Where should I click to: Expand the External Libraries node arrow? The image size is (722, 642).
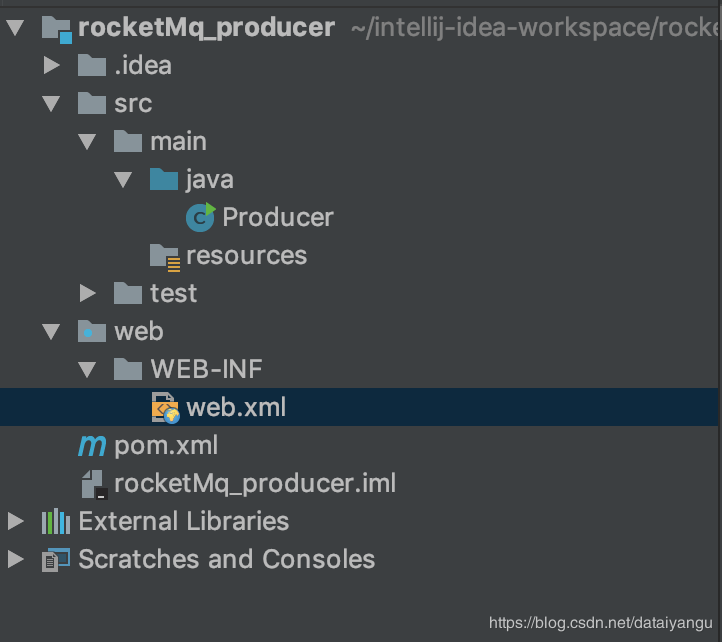[16, 521]
